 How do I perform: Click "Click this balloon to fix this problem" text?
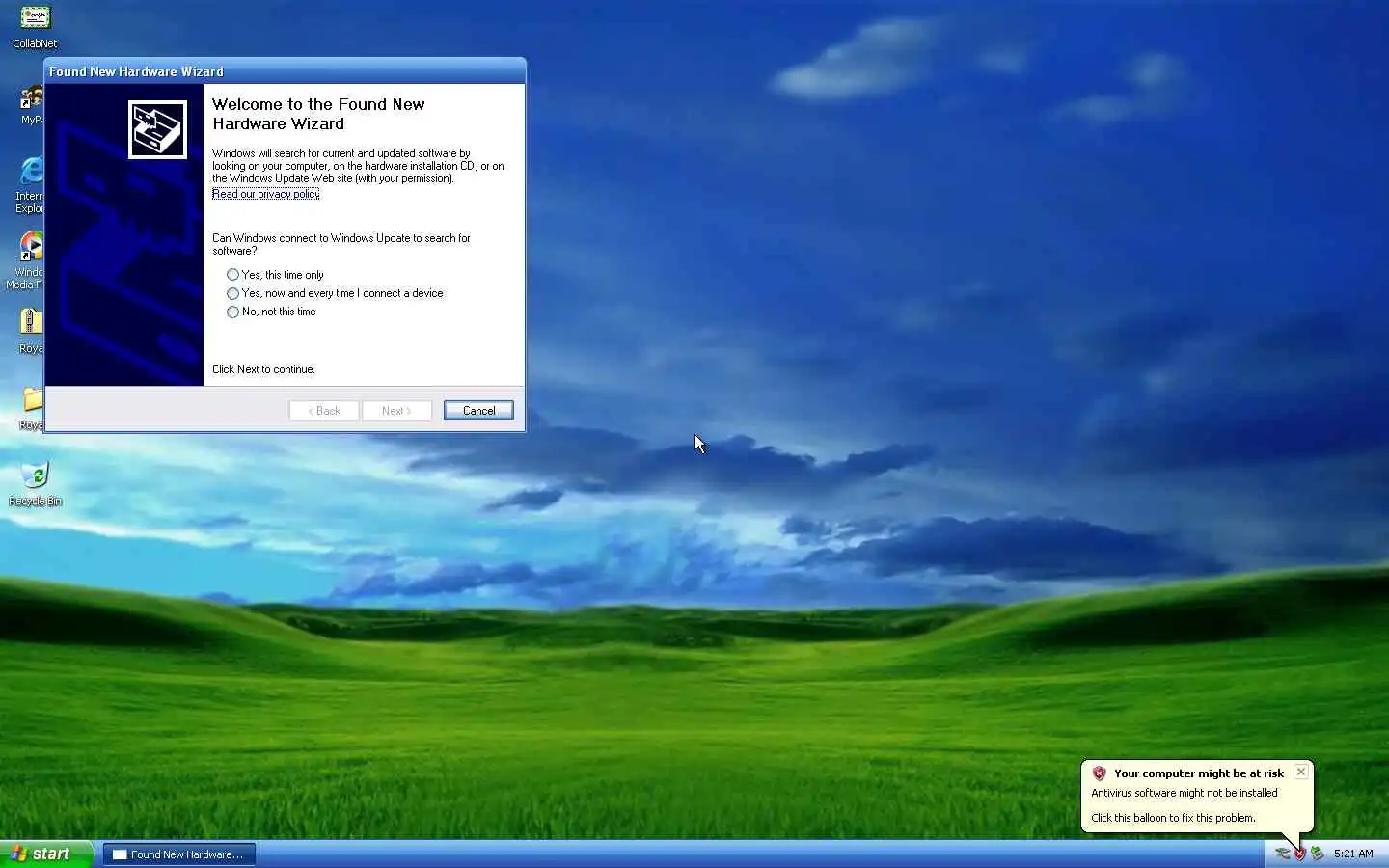click(x=1173, y=818)
